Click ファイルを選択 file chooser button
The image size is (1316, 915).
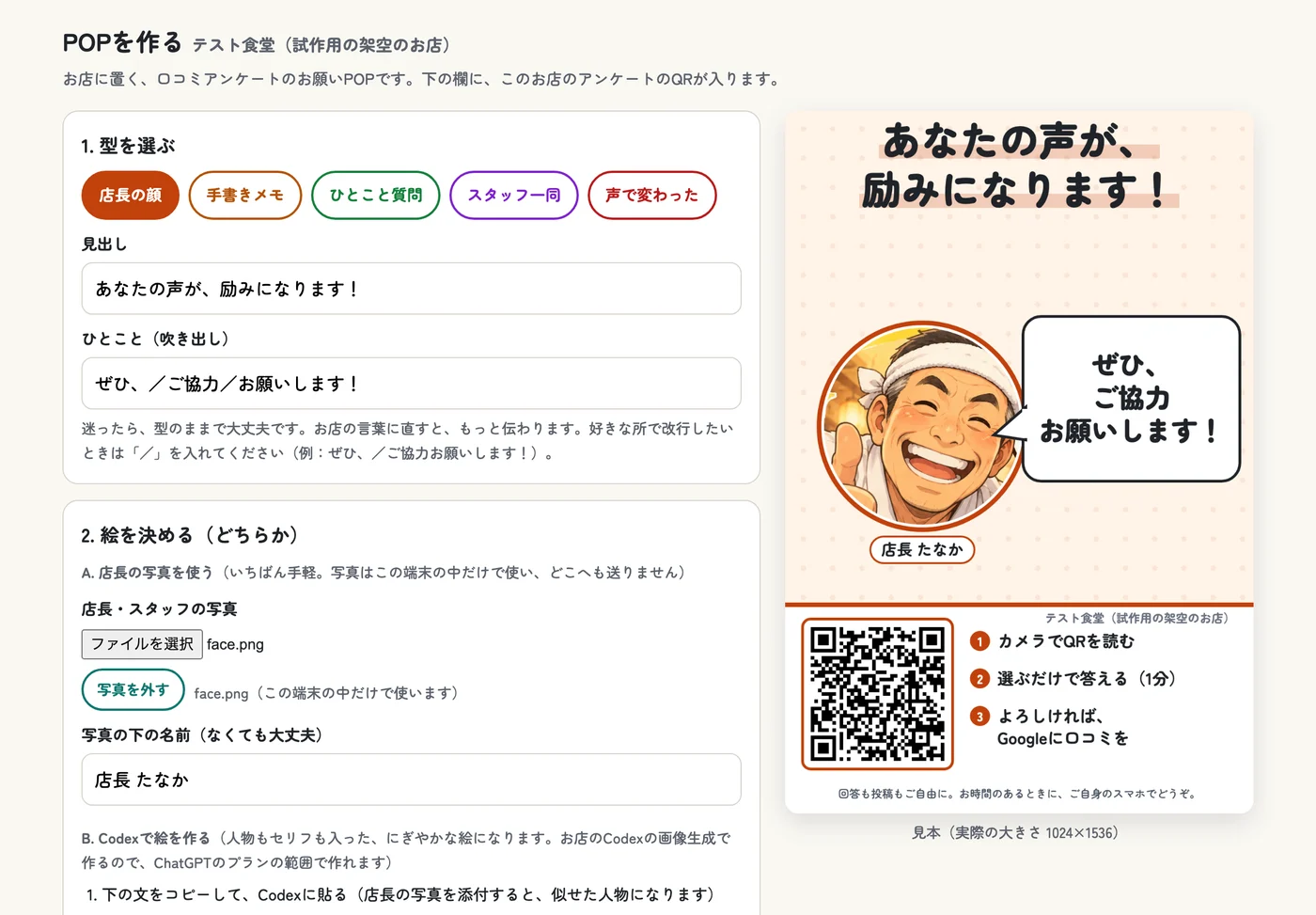(142, 644)
